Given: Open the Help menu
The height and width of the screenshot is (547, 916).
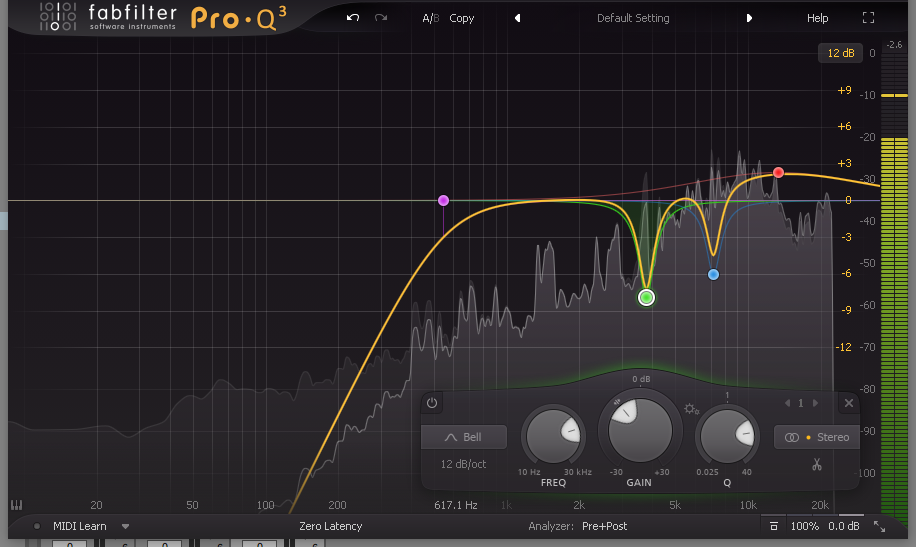Looking at the screenshot, I should (817, 18).
